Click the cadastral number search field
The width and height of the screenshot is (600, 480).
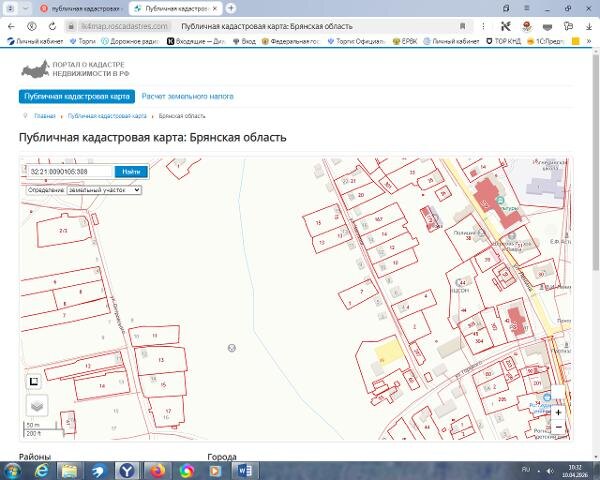click(x=70, y=171)
